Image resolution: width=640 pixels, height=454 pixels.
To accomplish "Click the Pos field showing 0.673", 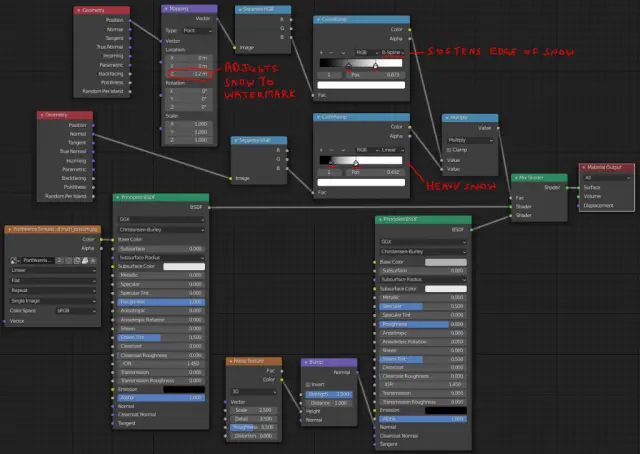I will (x=376, y=75).
